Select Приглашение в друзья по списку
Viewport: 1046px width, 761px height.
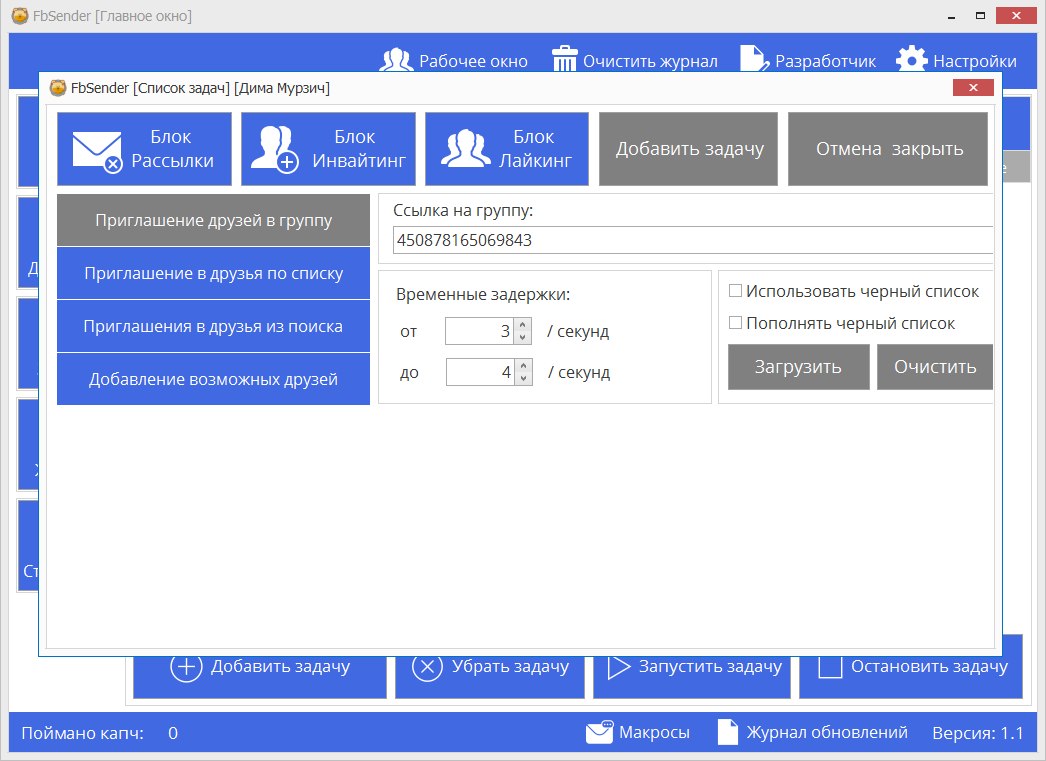(x=213, y=273)
